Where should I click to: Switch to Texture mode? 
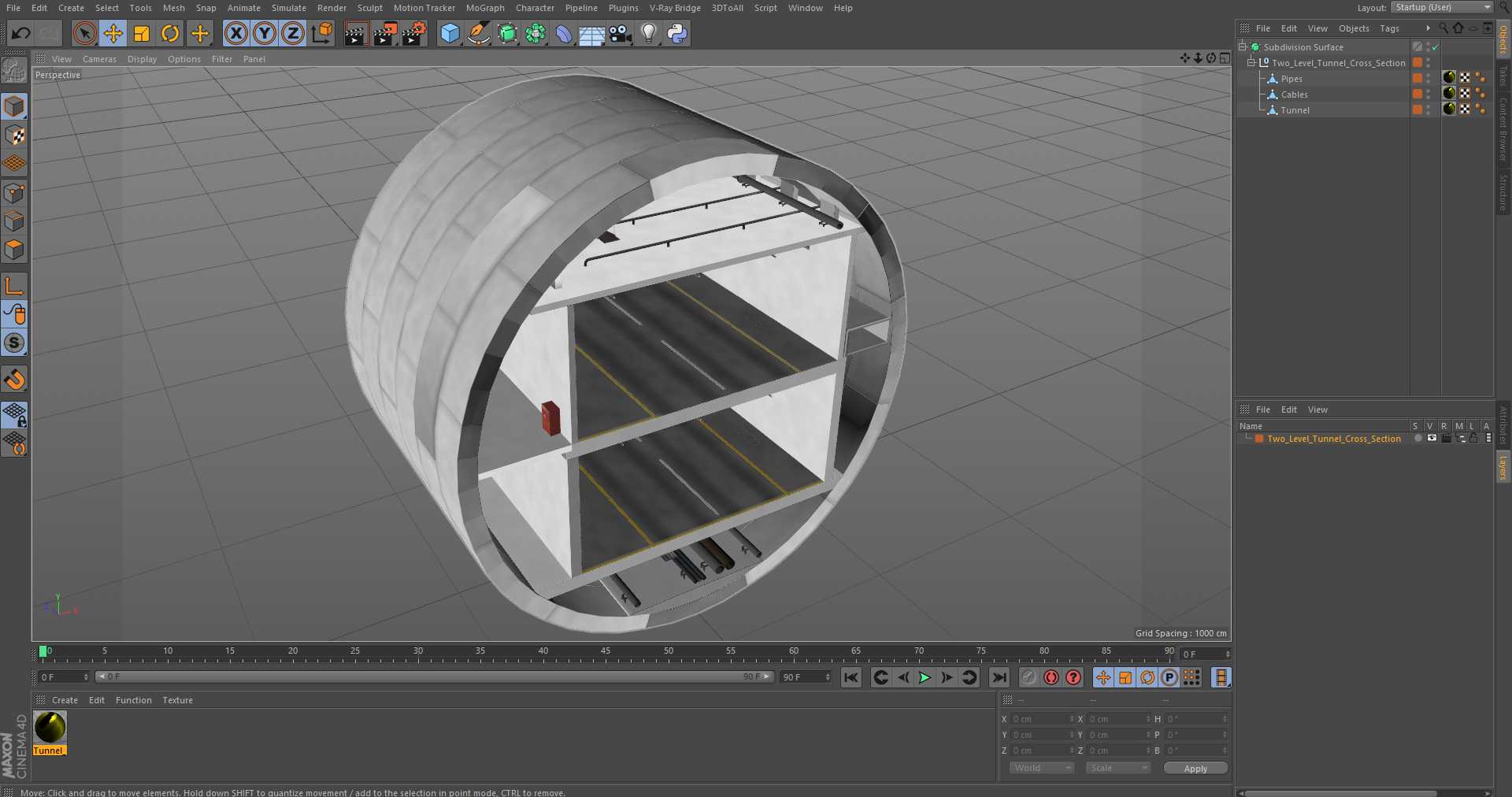(x=14, y=135)
